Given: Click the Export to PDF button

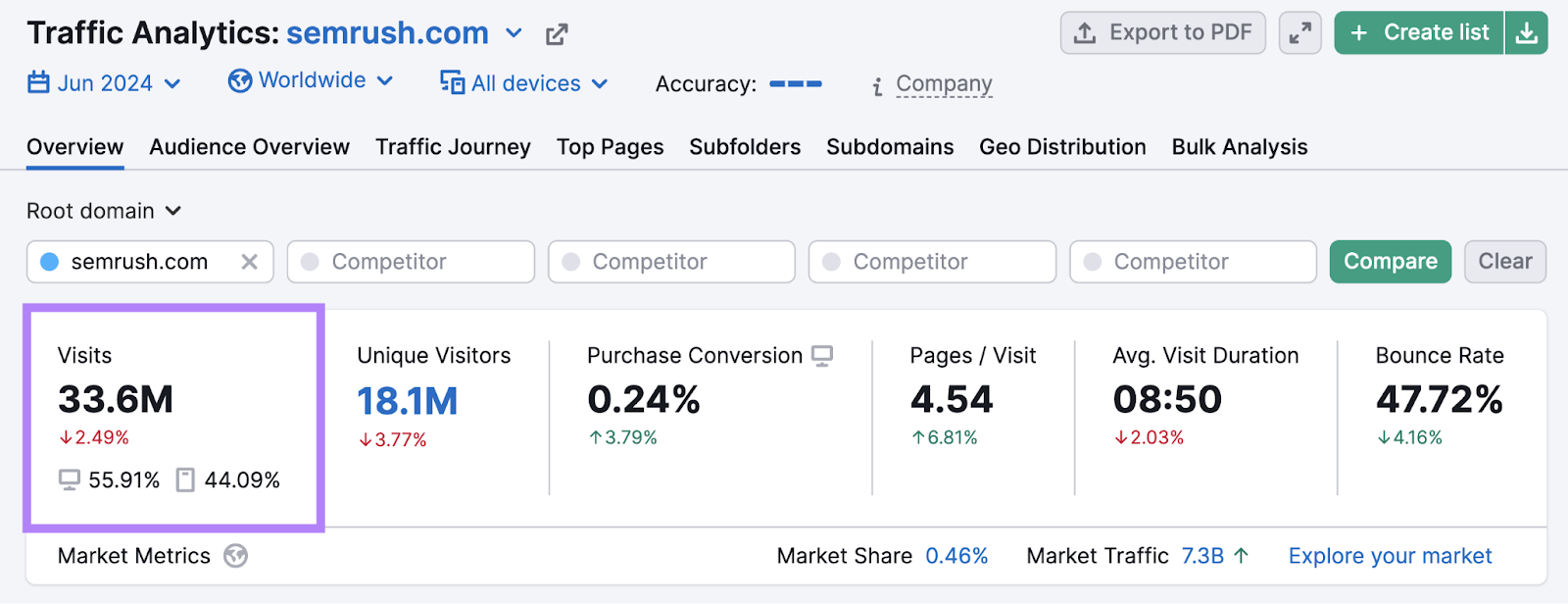Looking at the screenshot, I should [1162, 33].
